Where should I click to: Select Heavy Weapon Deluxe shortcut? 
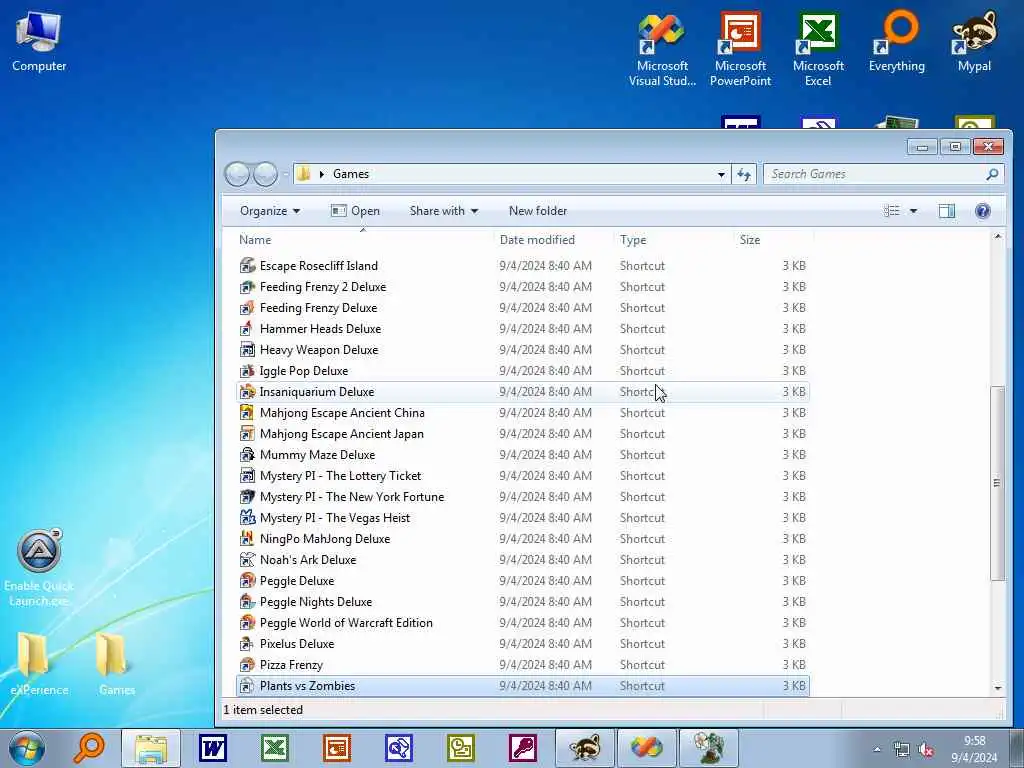click(x=522, y=349)
